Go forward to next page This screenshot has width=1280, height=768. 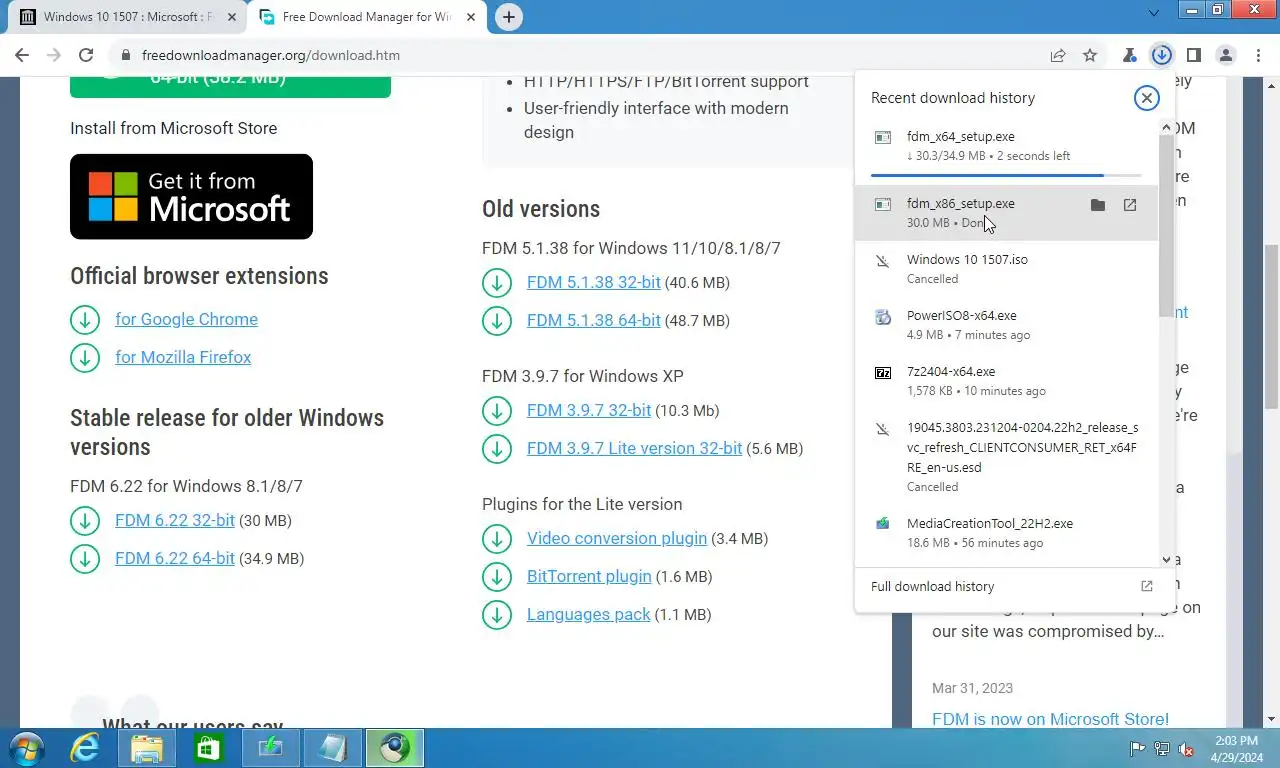pyautogui.click(x=54, y=55)
